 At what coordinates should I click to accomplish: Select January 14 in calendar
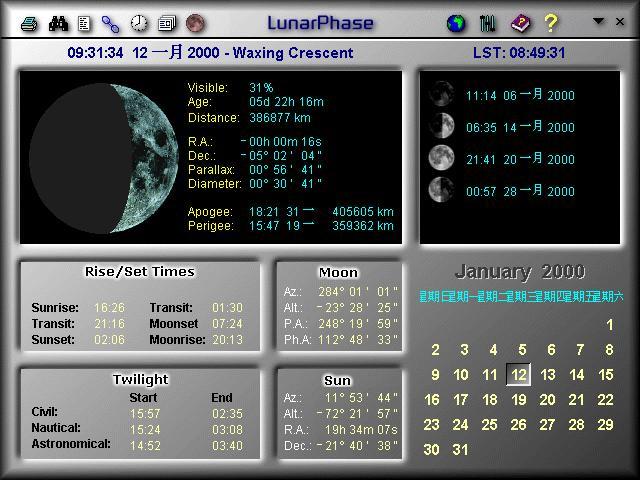point(577,375)
